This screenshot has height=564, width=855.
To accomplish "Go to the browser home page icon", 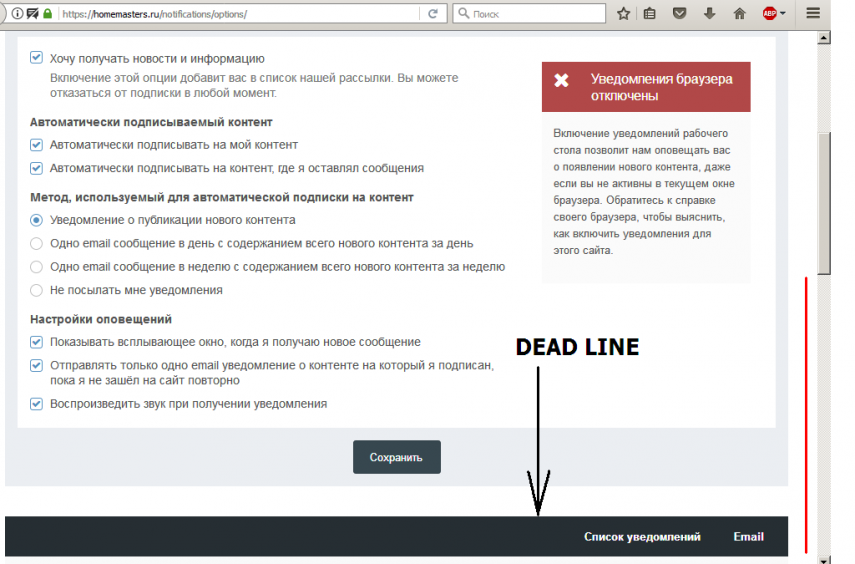I will pos(739,14).
